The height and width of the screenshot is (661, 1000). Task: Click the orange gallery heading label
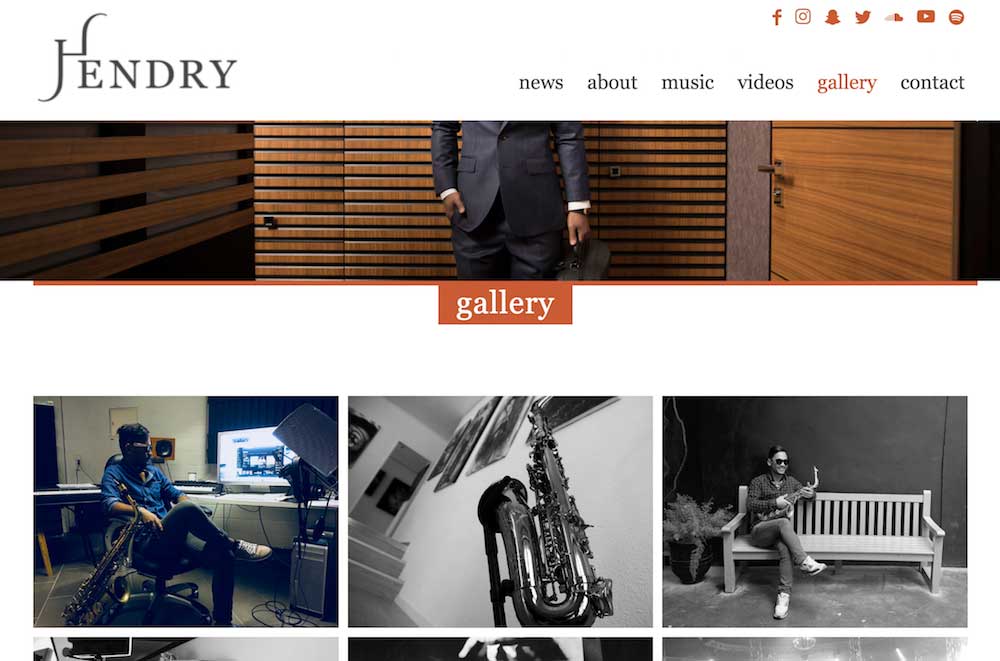coord(505,304)
